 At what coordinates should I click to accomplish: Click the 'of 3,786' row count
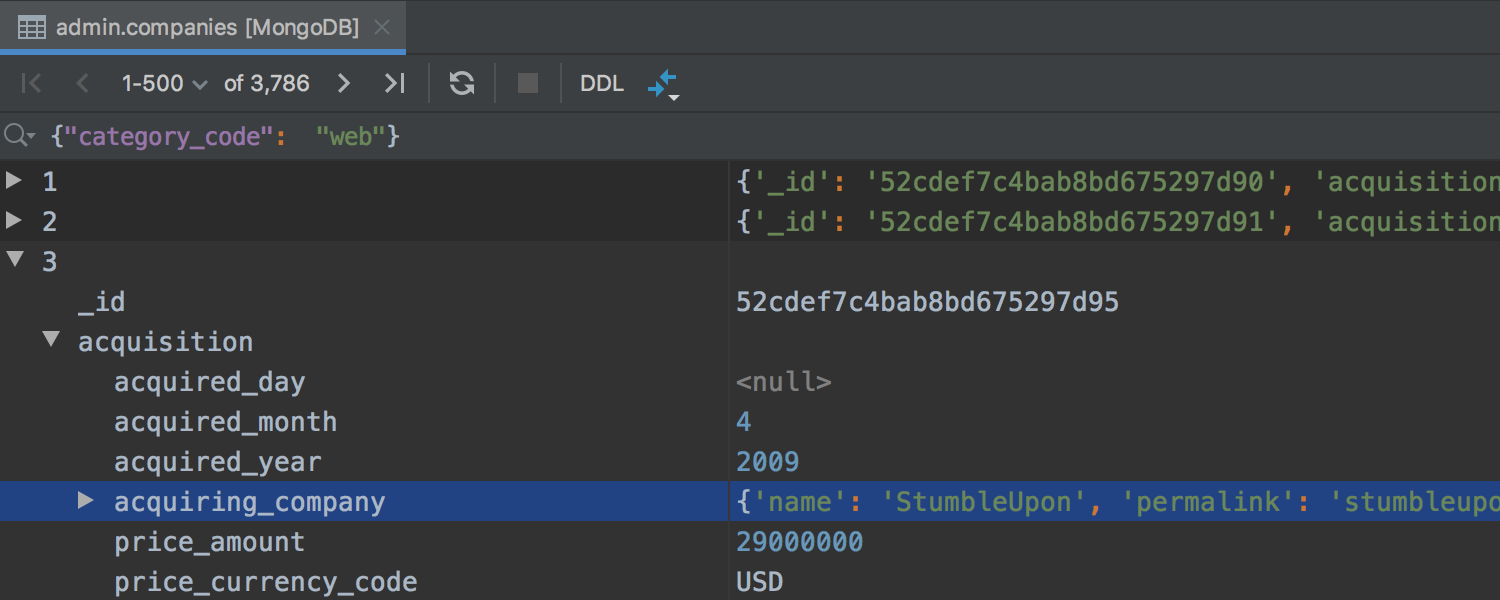click(x=267, y=84)
